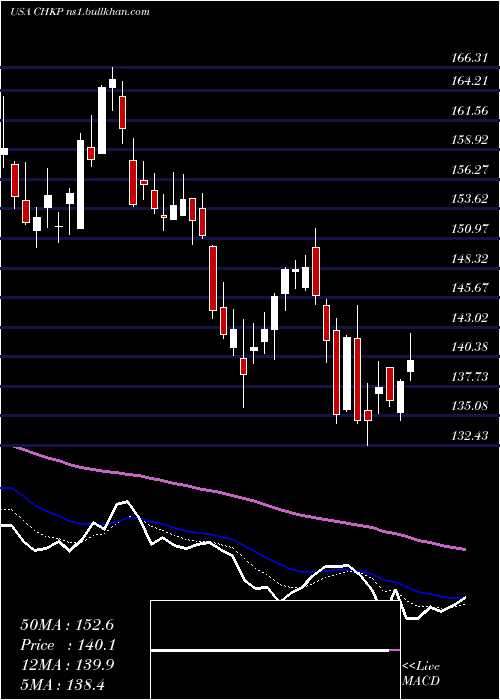The height and width of the screenshot is (700, 500).
Task: Click the 132.43 price level label
Action: 469,436
